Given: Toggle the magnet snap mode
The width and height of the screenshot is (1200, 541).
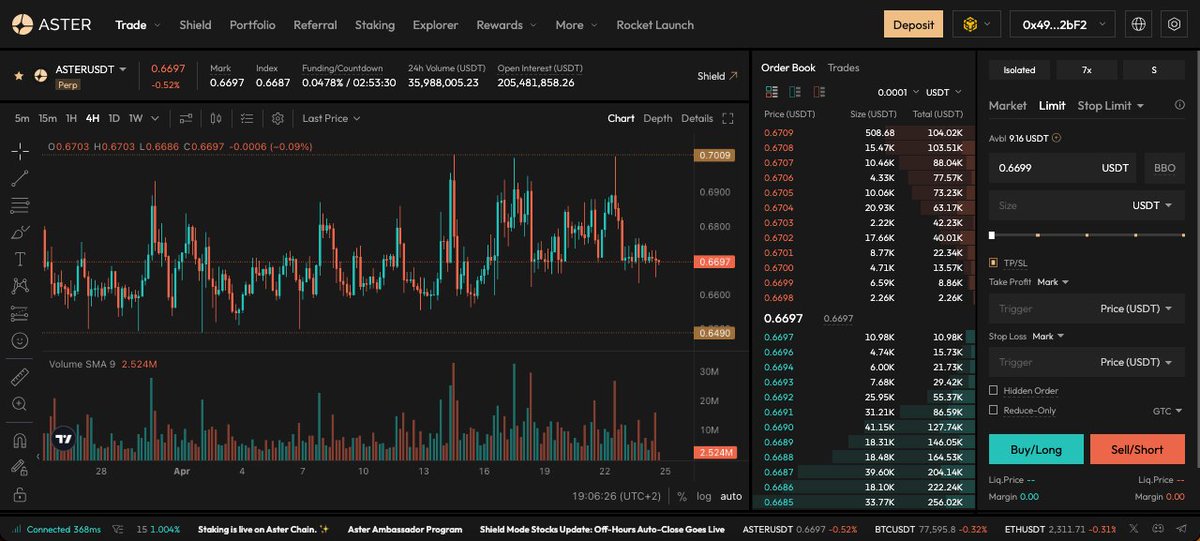Looking at the screenshot, I should click(x=20, y=440).
